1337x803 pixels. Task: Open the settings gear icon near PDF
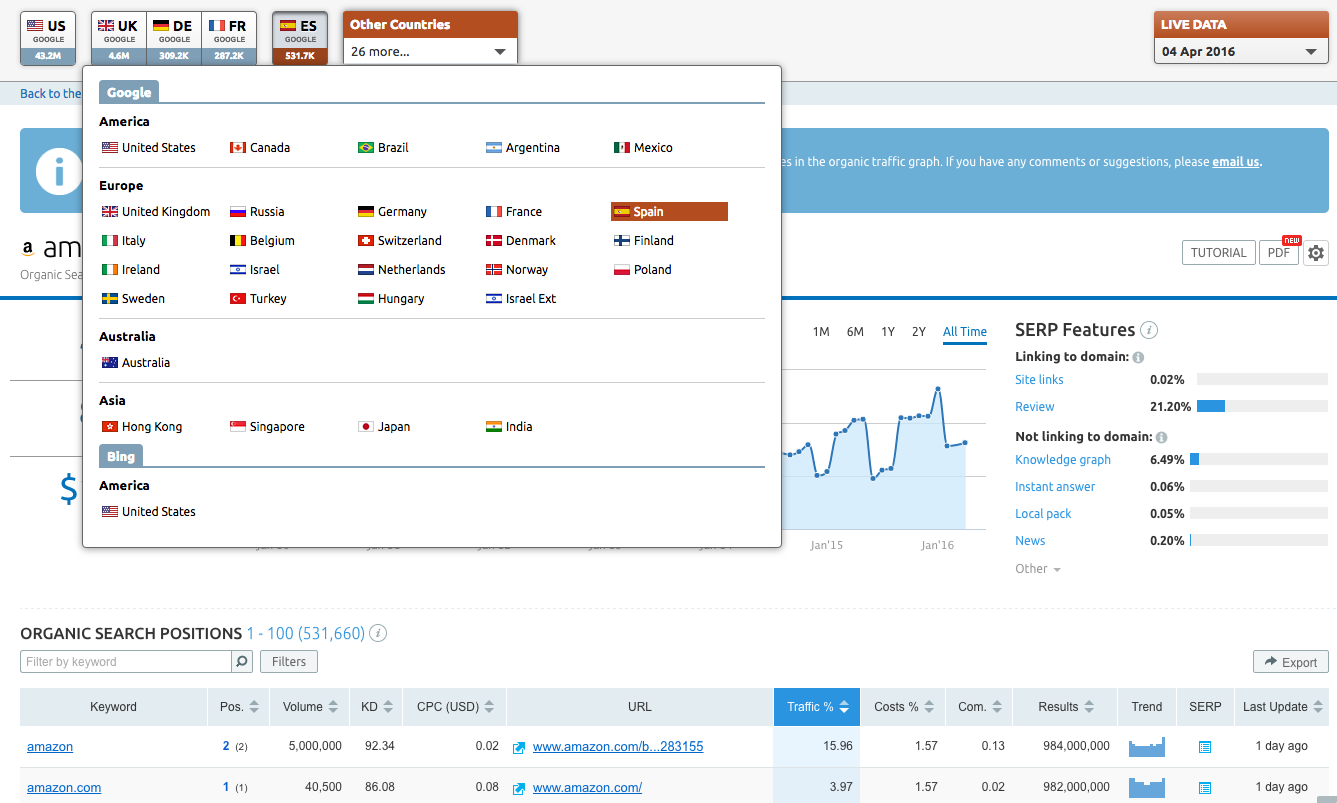1316,253
